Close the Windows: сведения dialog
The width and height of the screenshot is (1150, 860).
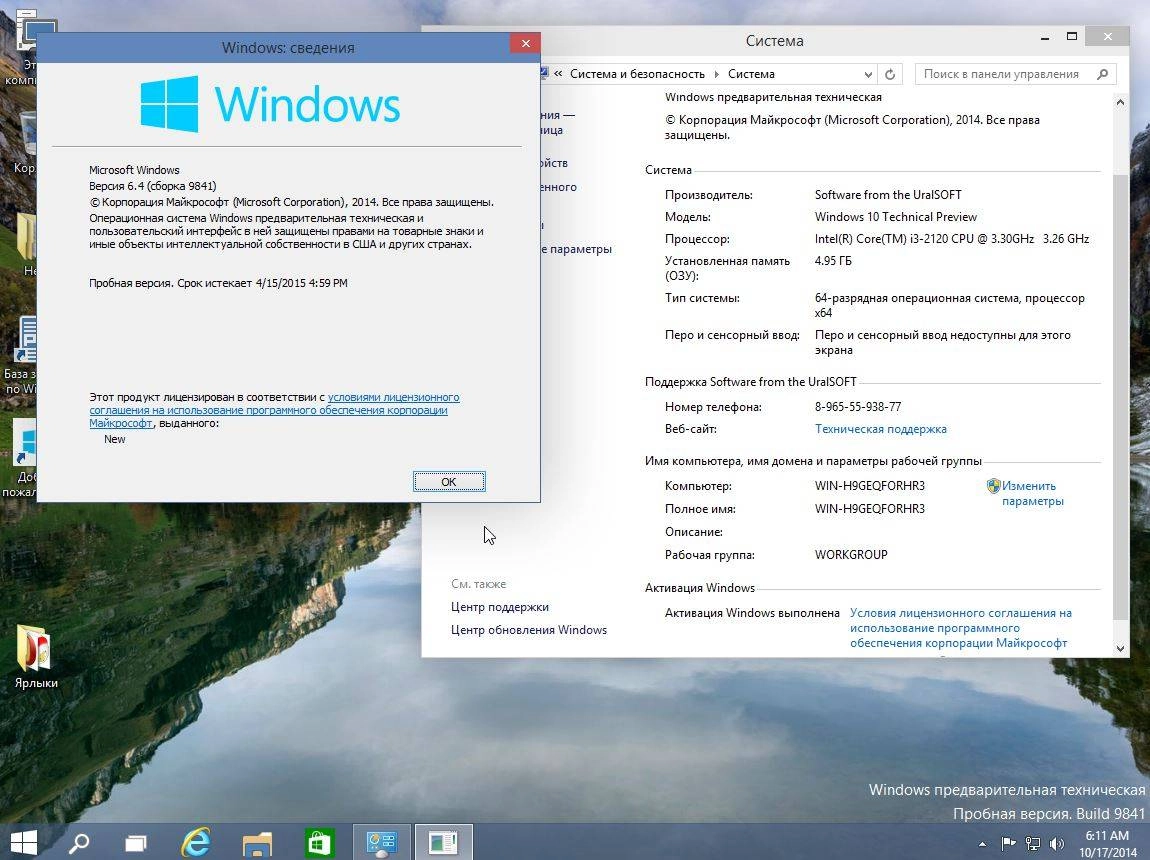tap(525, 43)
